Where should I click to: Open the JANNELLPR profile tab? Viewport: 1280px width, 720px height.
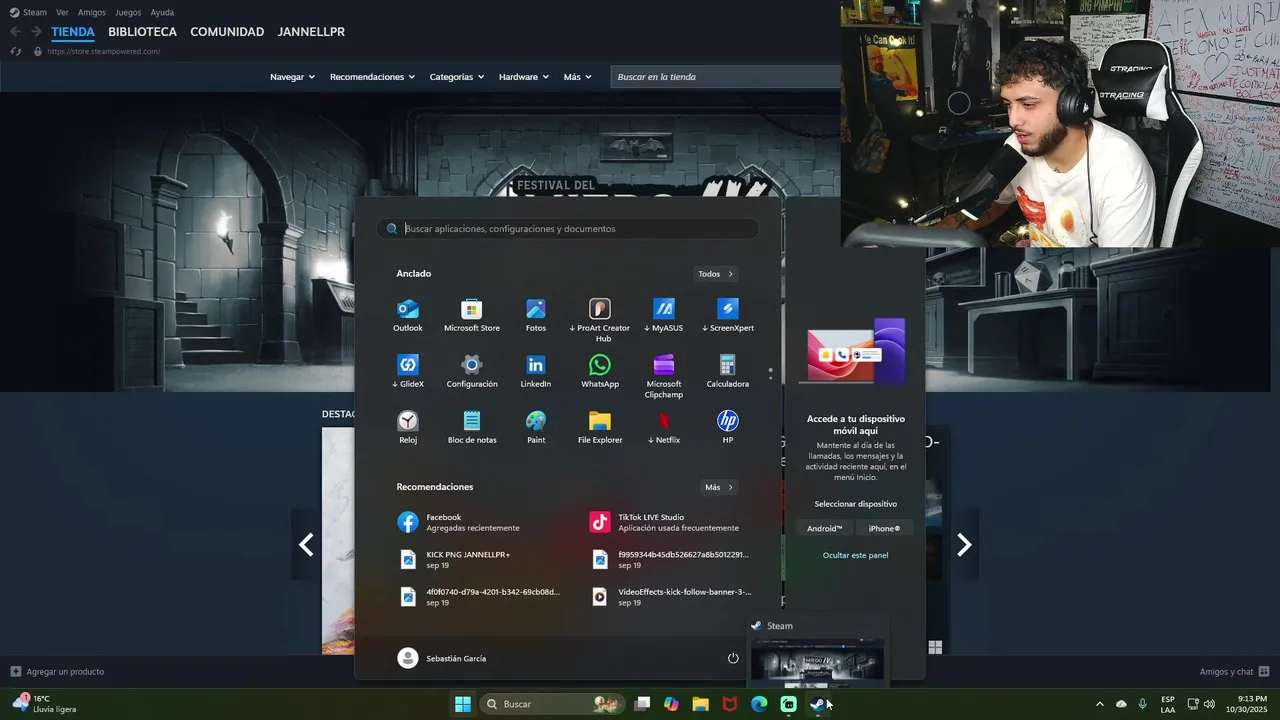click(x=311, y=32)
